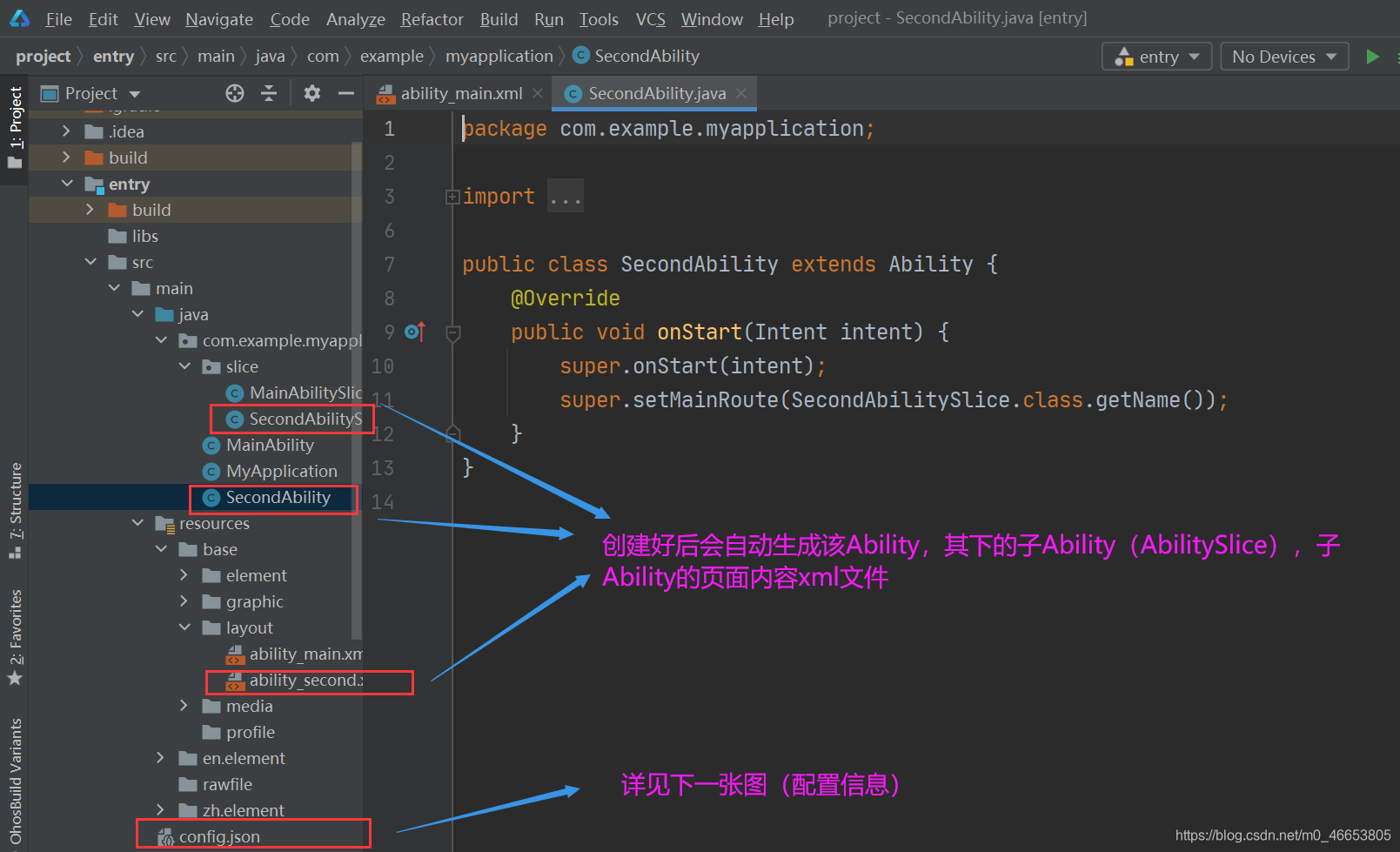Click the MainAbilitySlice class icon

point(235,393)
